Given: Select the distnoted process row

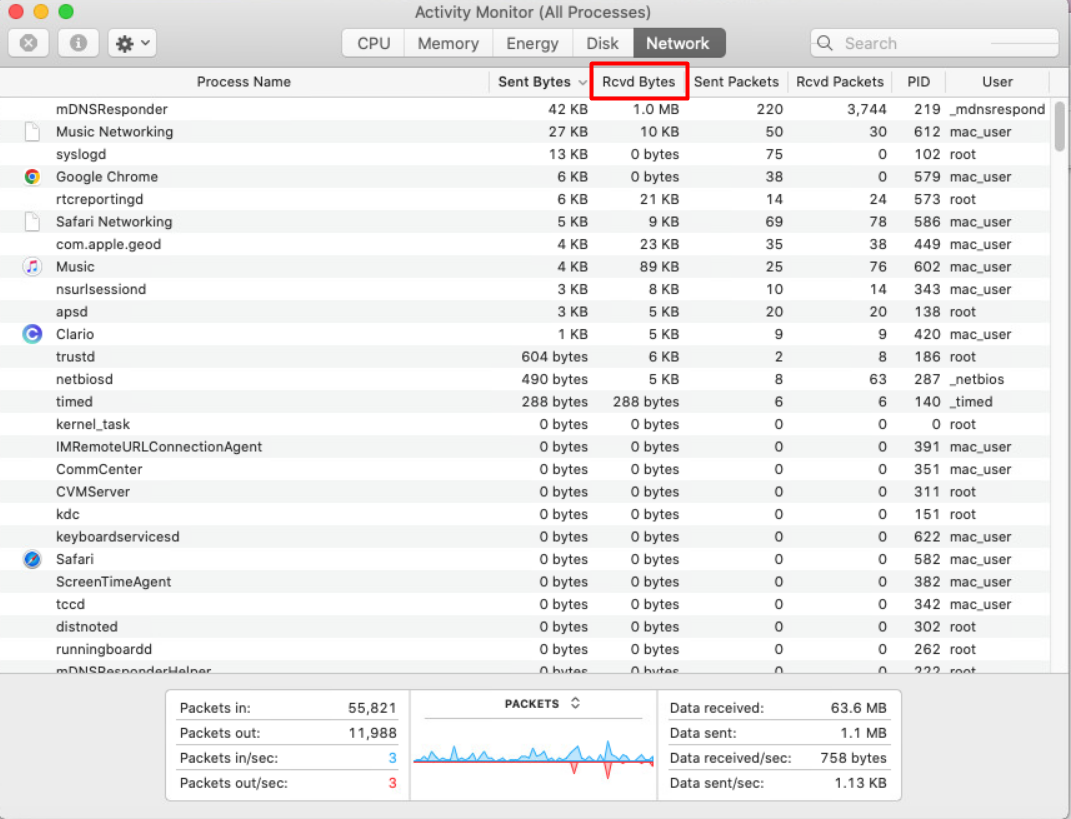Looking at the screenshot, I should pyautogui.click(x=525, y=626).
